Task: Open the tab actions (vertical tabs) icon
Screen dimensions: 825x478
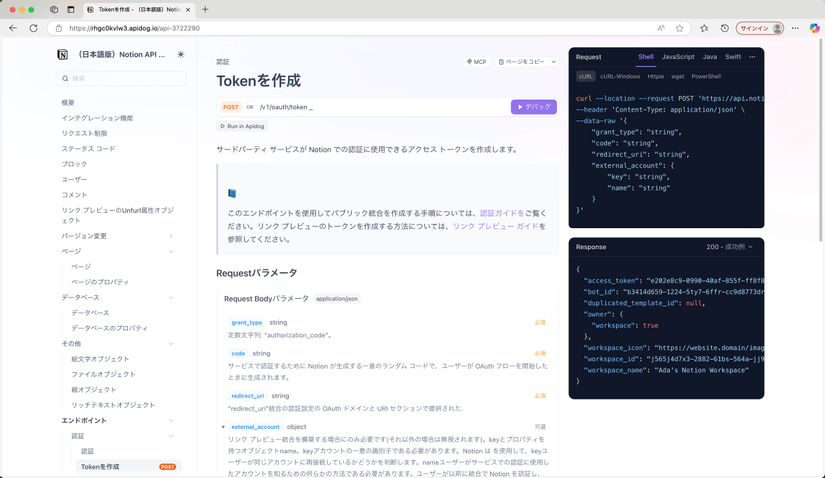Action: pyautogui.click(x=71, y=9)
